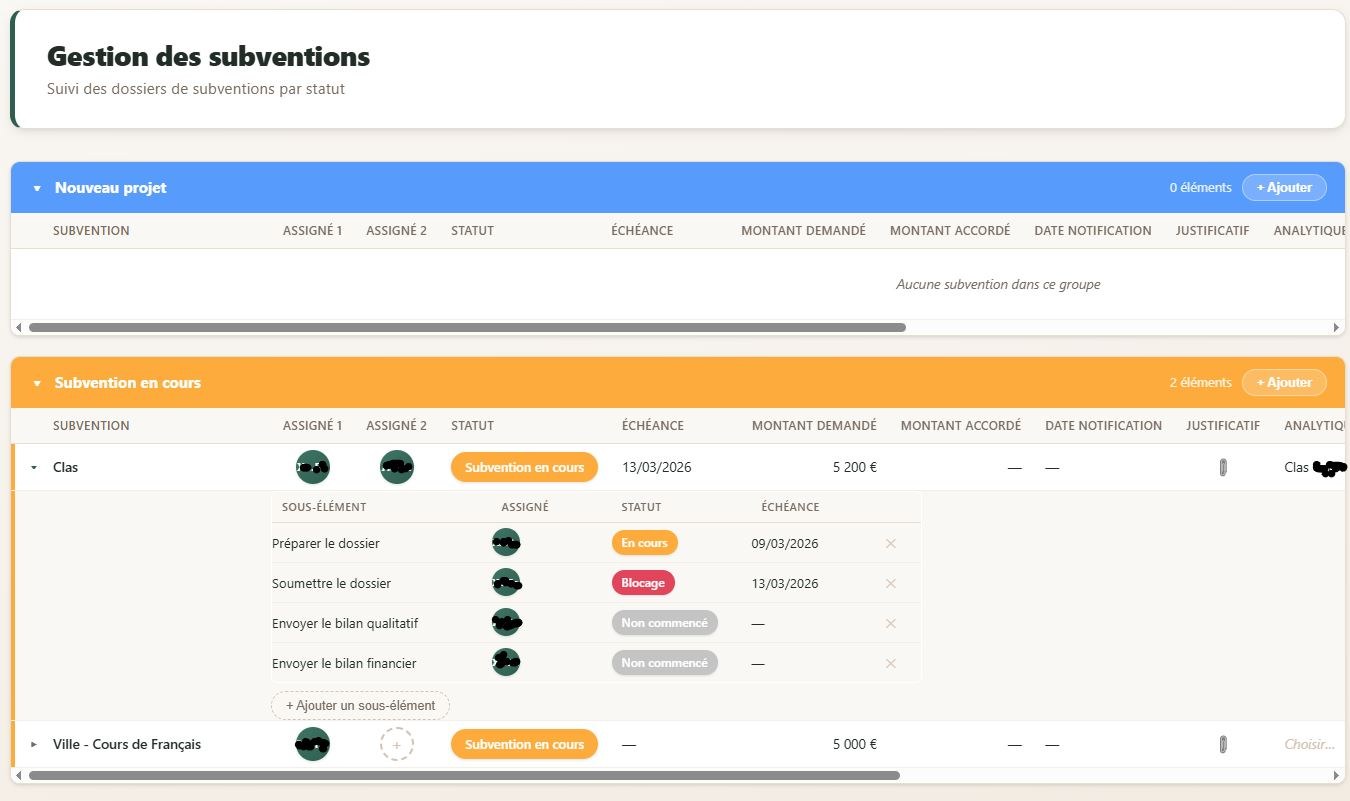Remove the 'Envoyer le bilan financier' sub-item

coord(890,663)
